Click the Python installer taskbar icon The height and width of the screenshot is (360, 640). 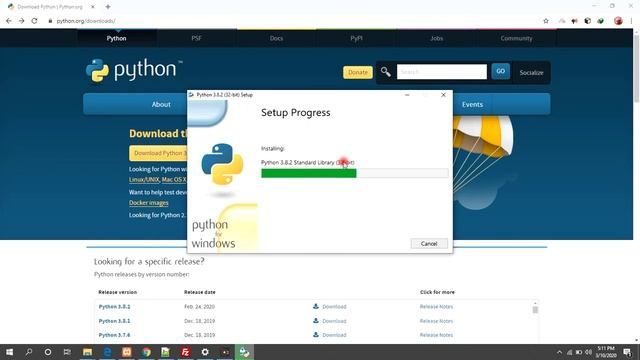click(244, 352)
